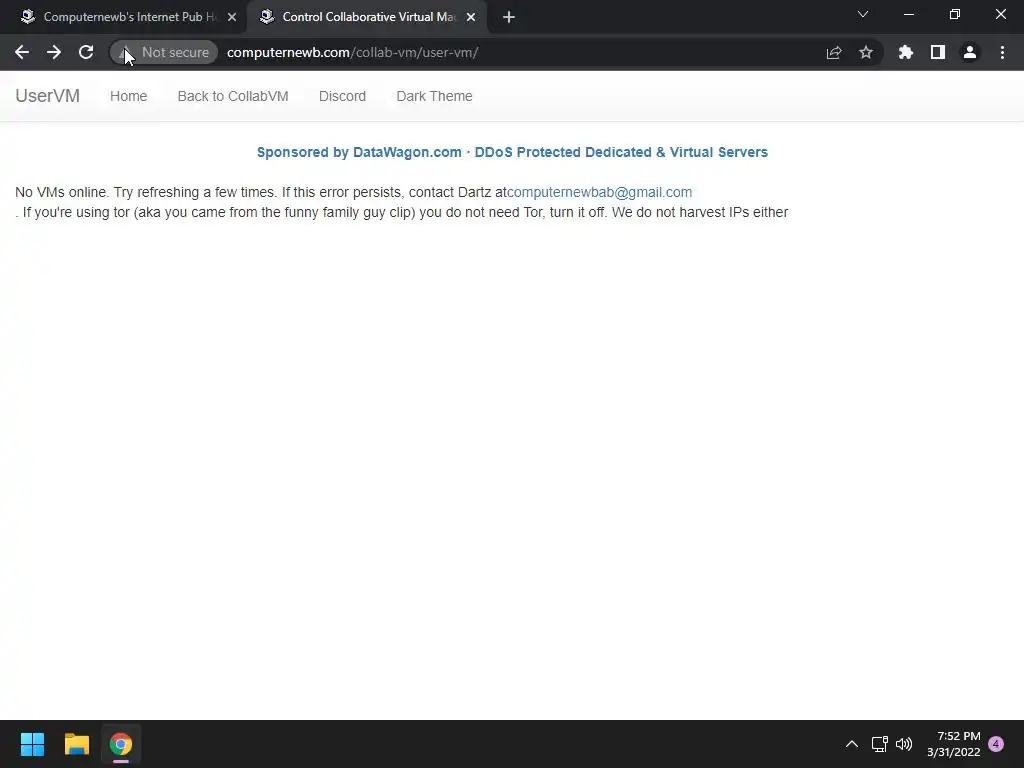
Task: Open a new browser tab
Action: click(509, 17)
